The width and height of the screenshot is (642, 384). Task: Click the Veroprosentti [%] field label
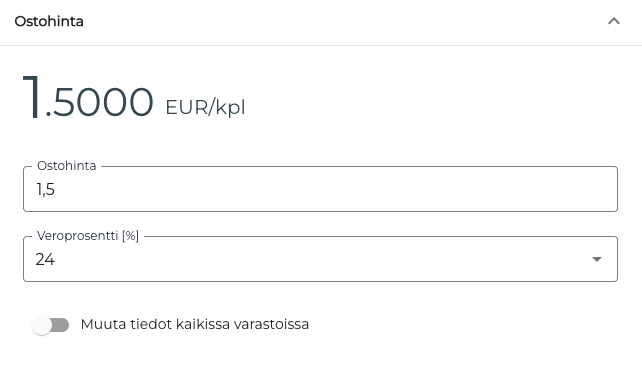[x=88, y=236]
